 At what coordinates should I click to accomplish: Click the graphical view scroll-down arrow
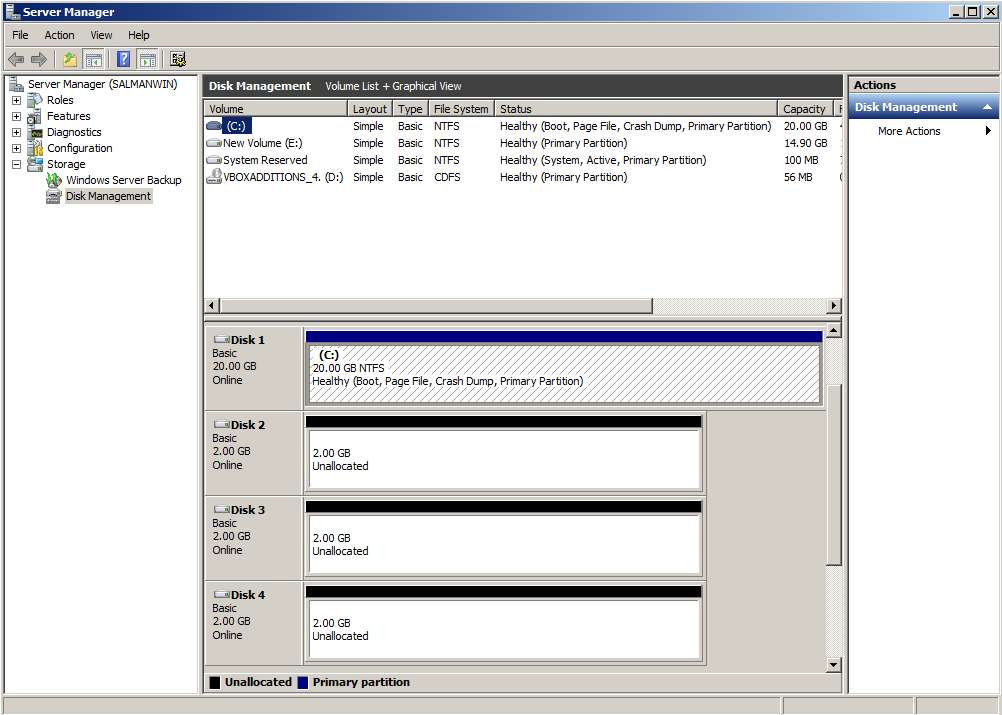tap(833, 665)
